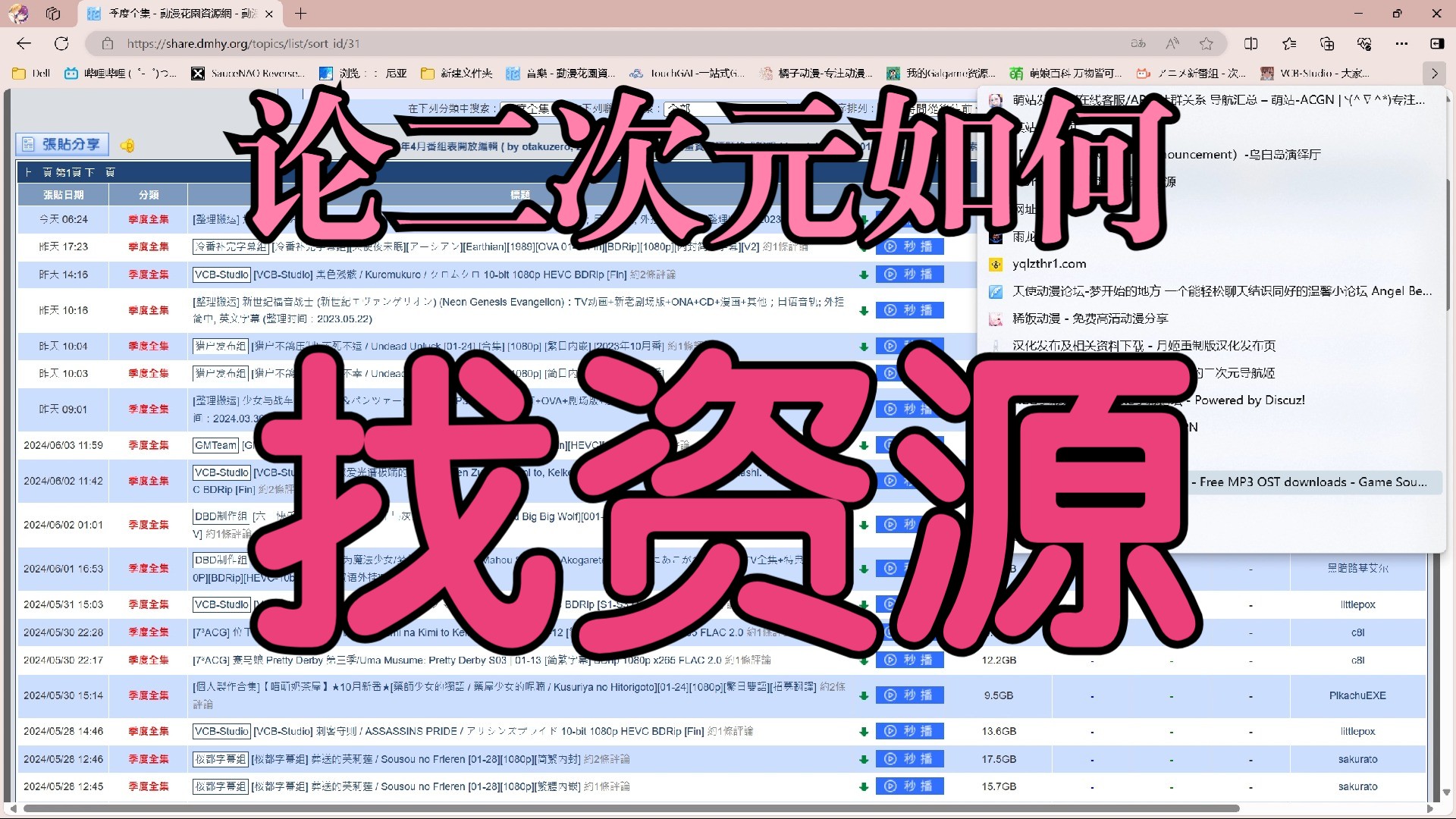Open the Favorites hub icon
The width and height of the screenshot is (1456, 819).
point(1289,43)
